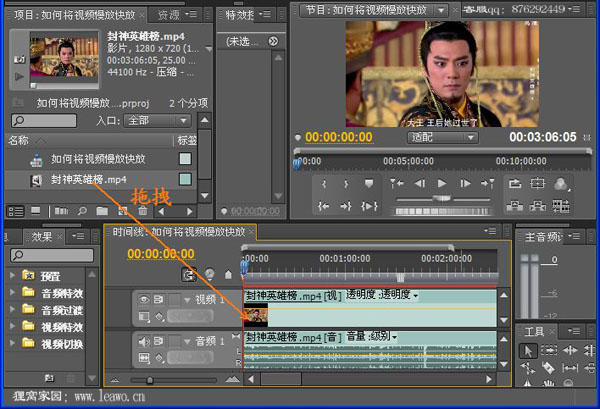Click the Automate to Sequence icon
The image size is (600, 409).
point(62,211)
